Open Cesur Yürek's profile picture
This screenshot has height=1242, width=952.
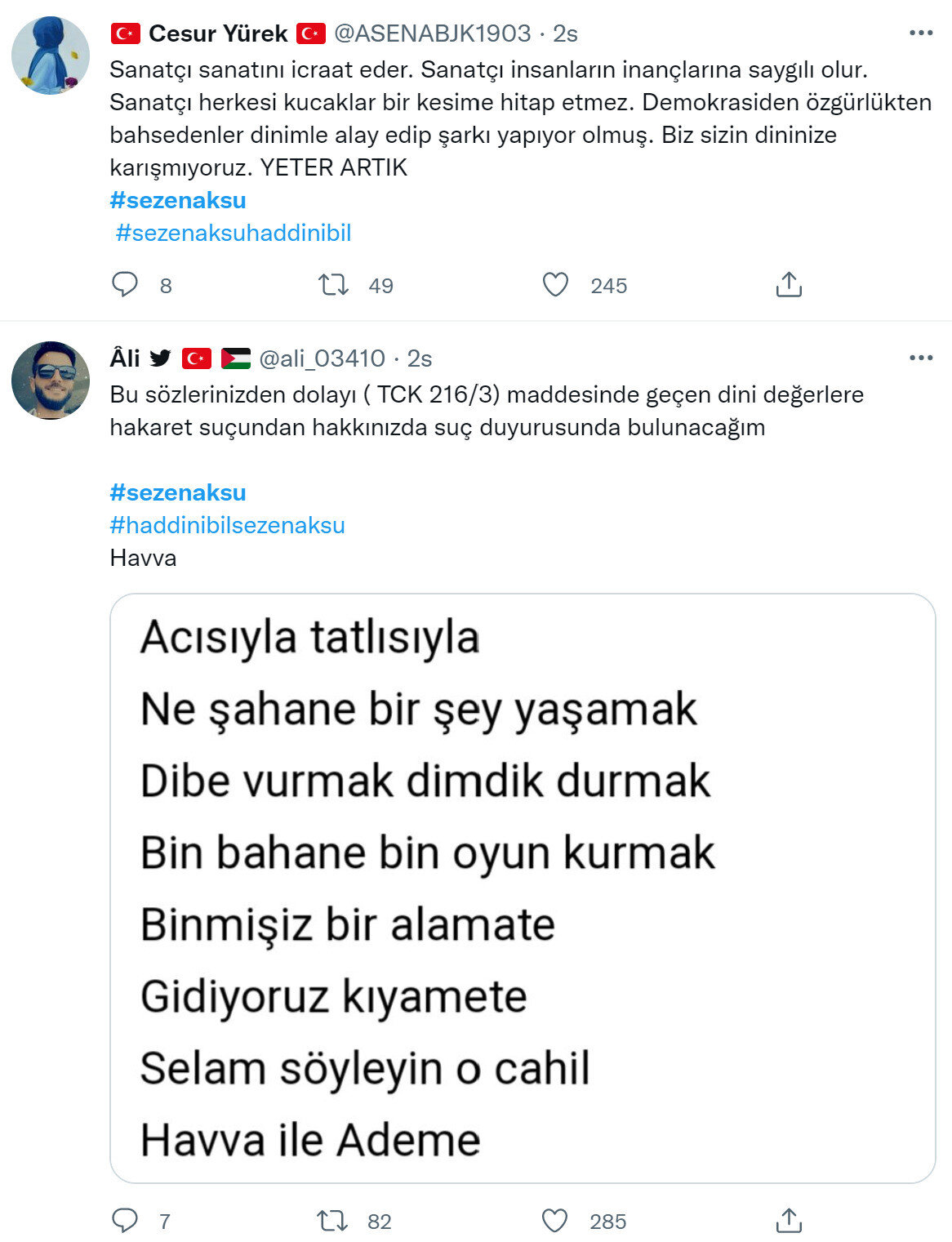51,56
